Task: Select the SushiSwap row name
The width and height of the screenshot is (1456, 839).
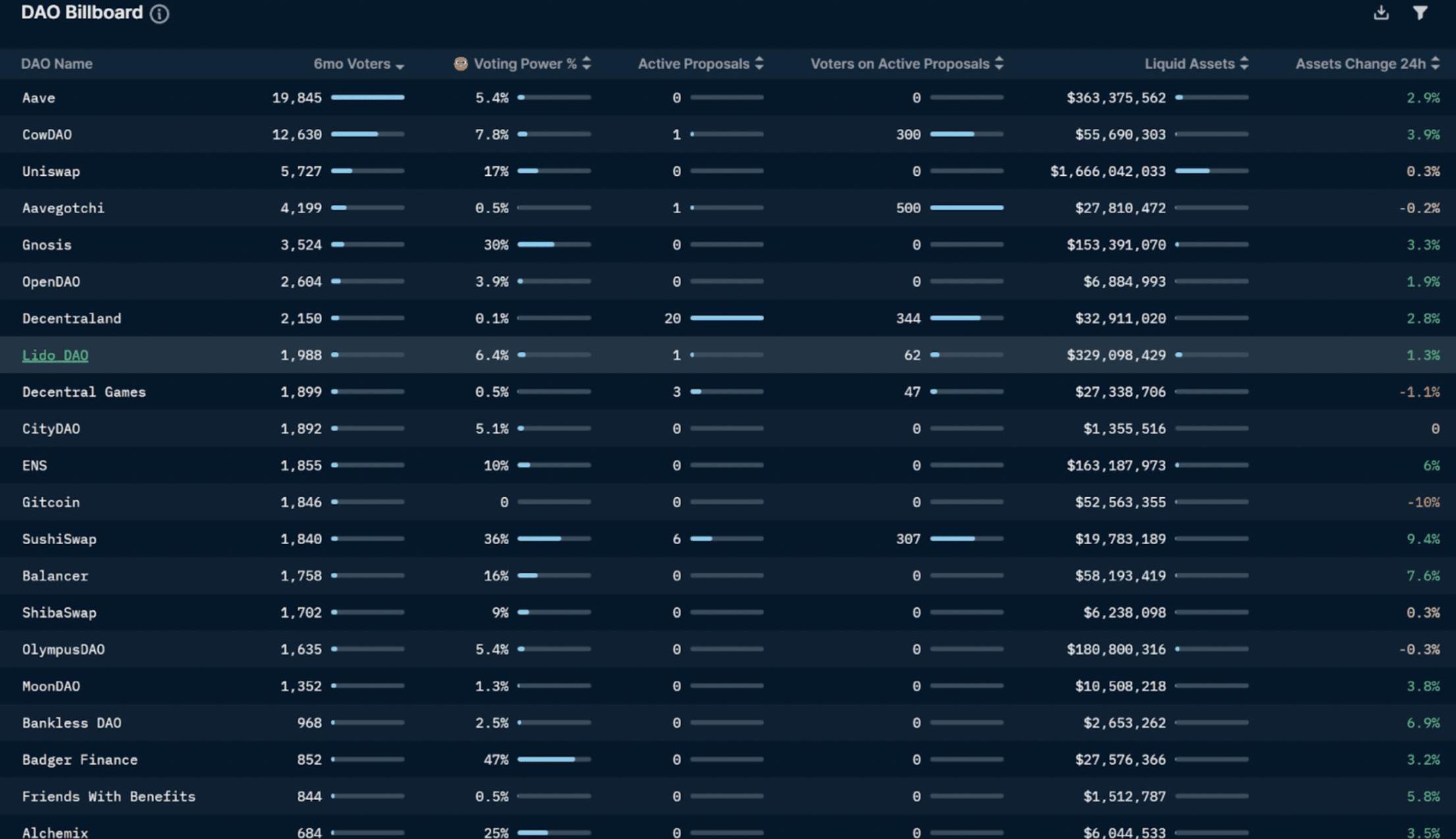Action: click(59, 539)
